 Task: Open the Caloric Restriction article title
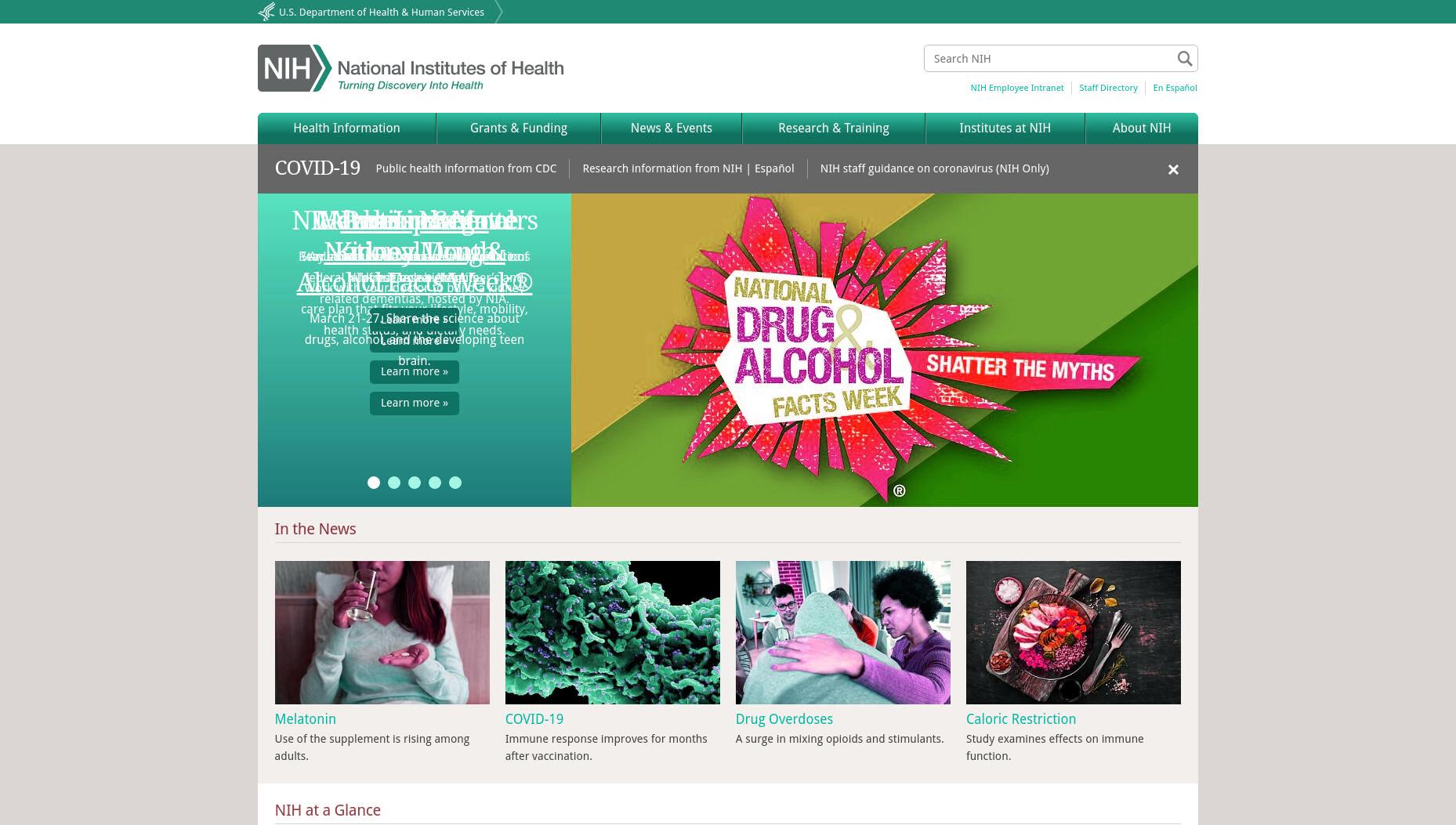(1021, 719)
